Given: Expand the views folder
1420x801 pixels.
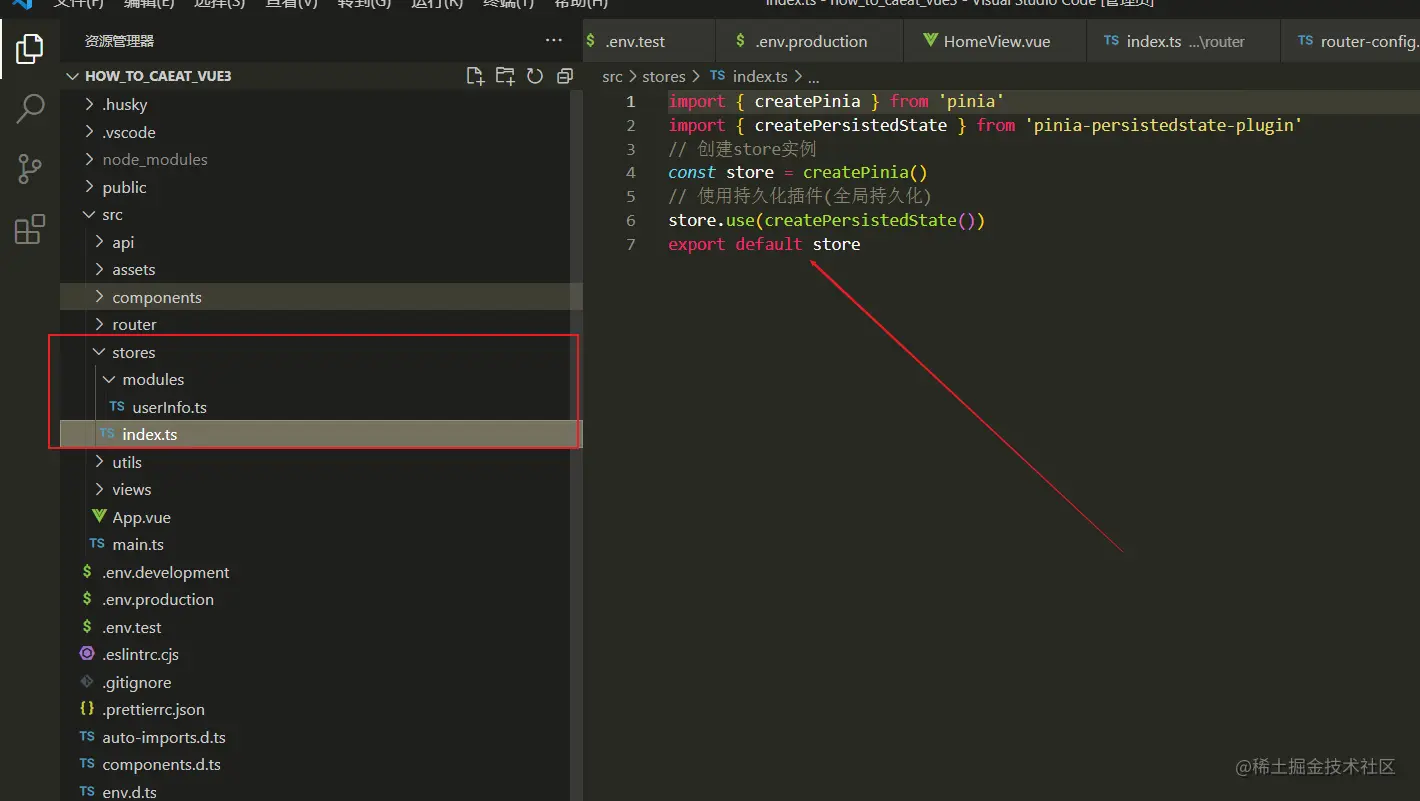Looking at the screenshot, I should (x=320, y=489).
